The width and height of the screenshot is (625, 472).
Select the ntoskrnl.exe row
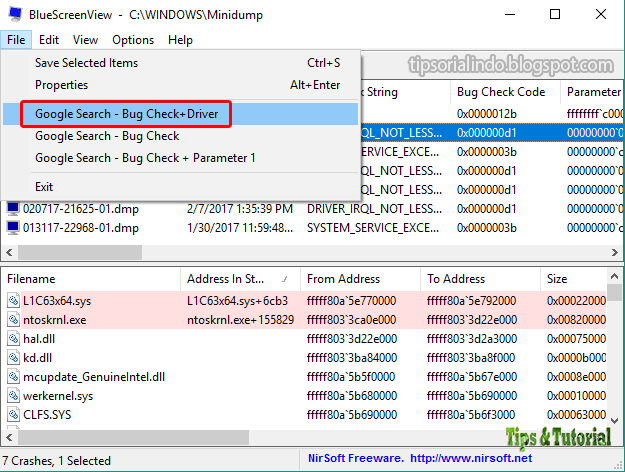click(x=304, y=320)
